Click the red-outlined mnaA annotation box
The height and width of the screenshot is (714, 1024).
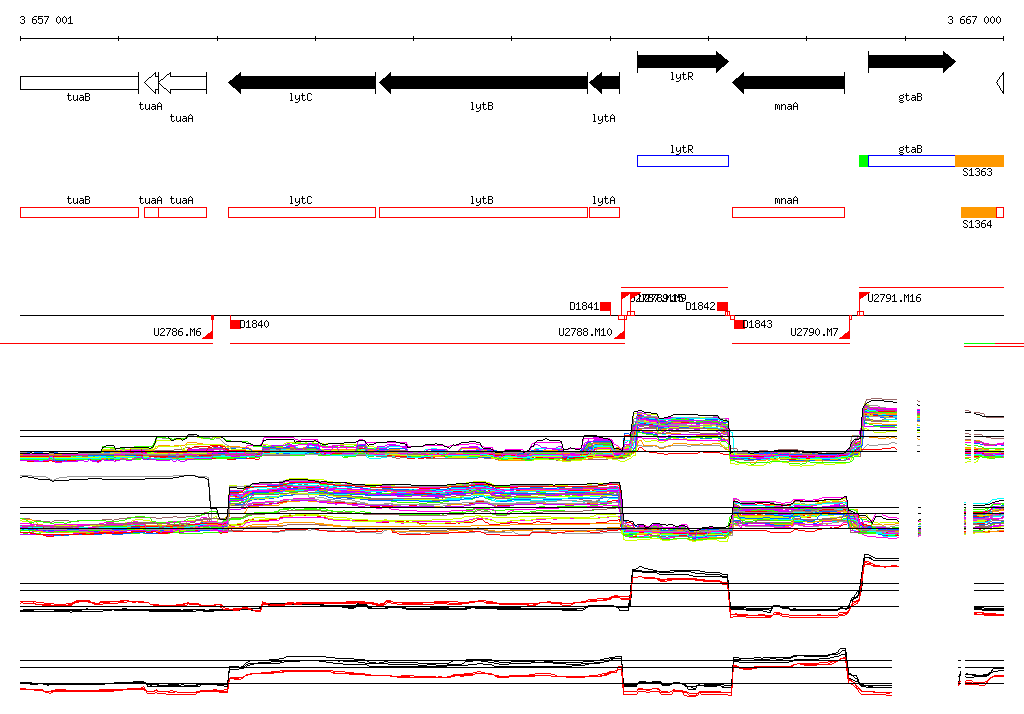click(x=788, y=212)
